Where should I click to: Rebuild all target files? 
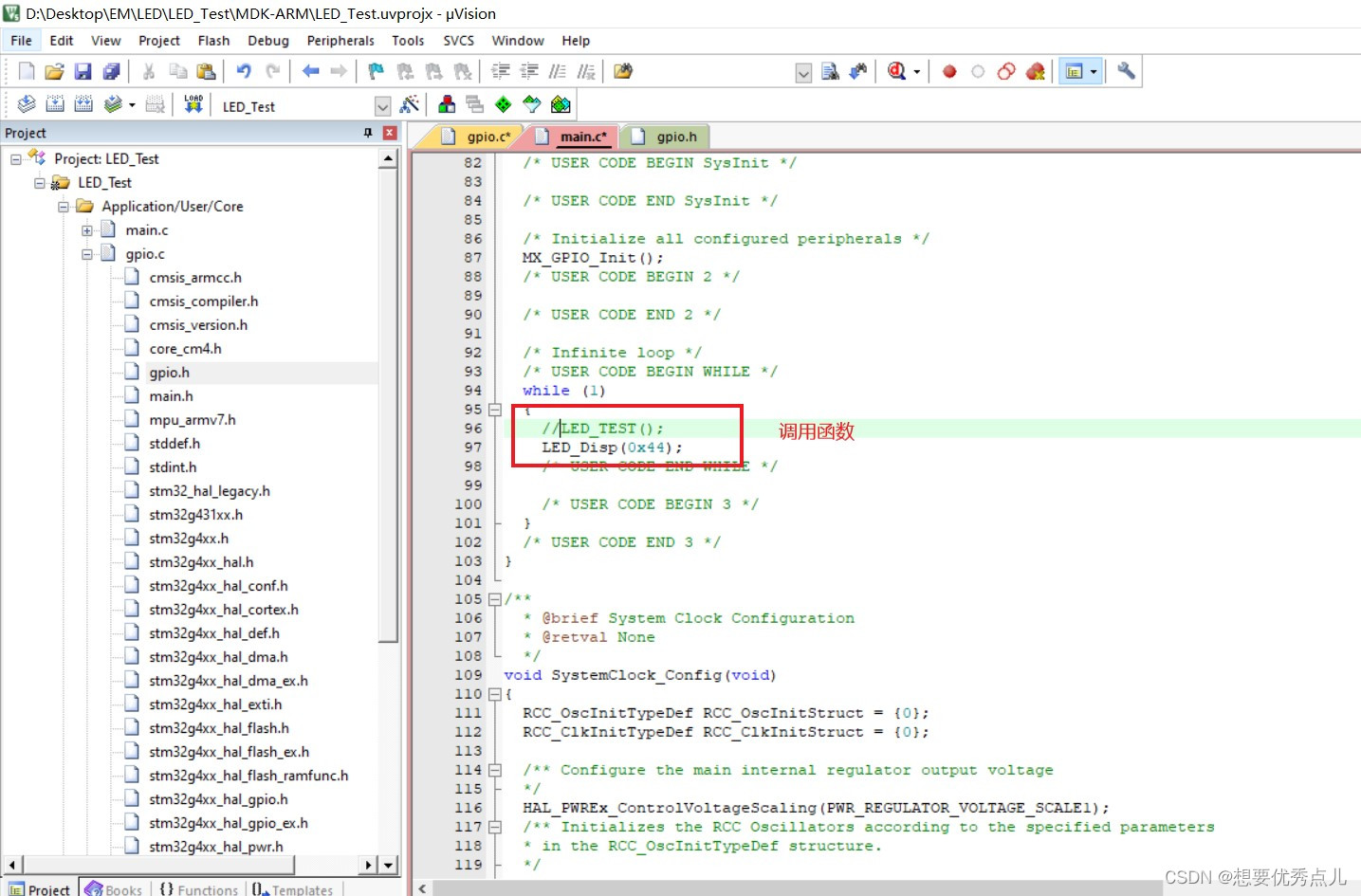click(83, 103)
